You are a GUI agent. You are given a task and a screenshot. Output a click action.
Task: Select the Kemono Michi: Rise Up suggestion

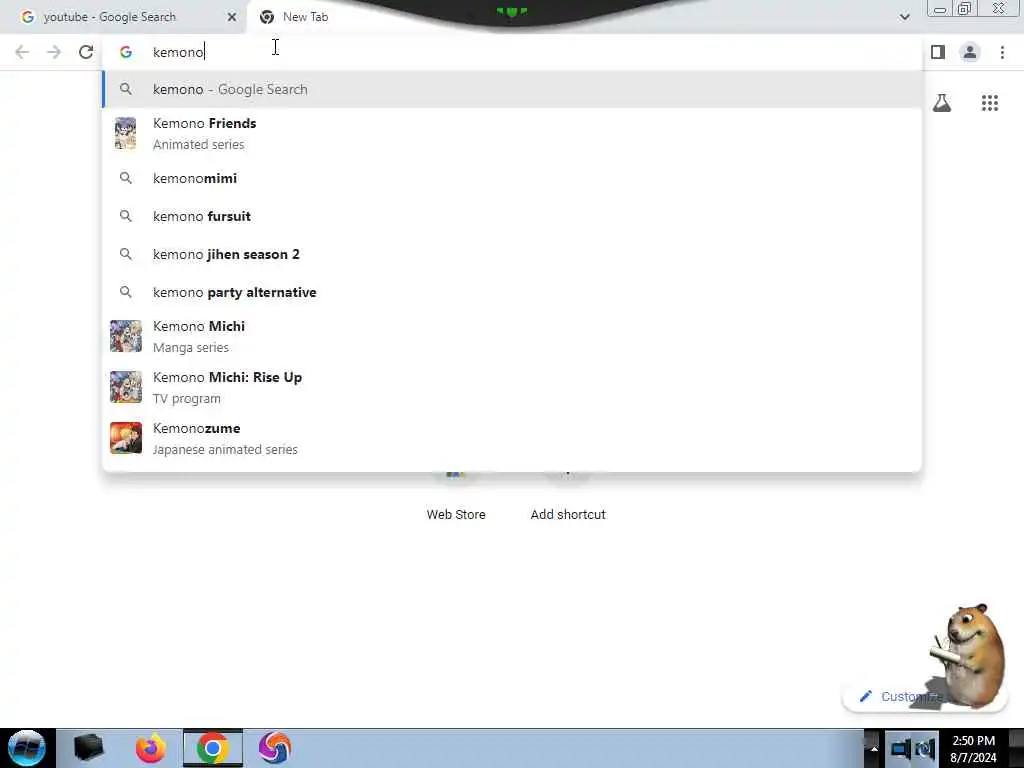click(512, 387)
